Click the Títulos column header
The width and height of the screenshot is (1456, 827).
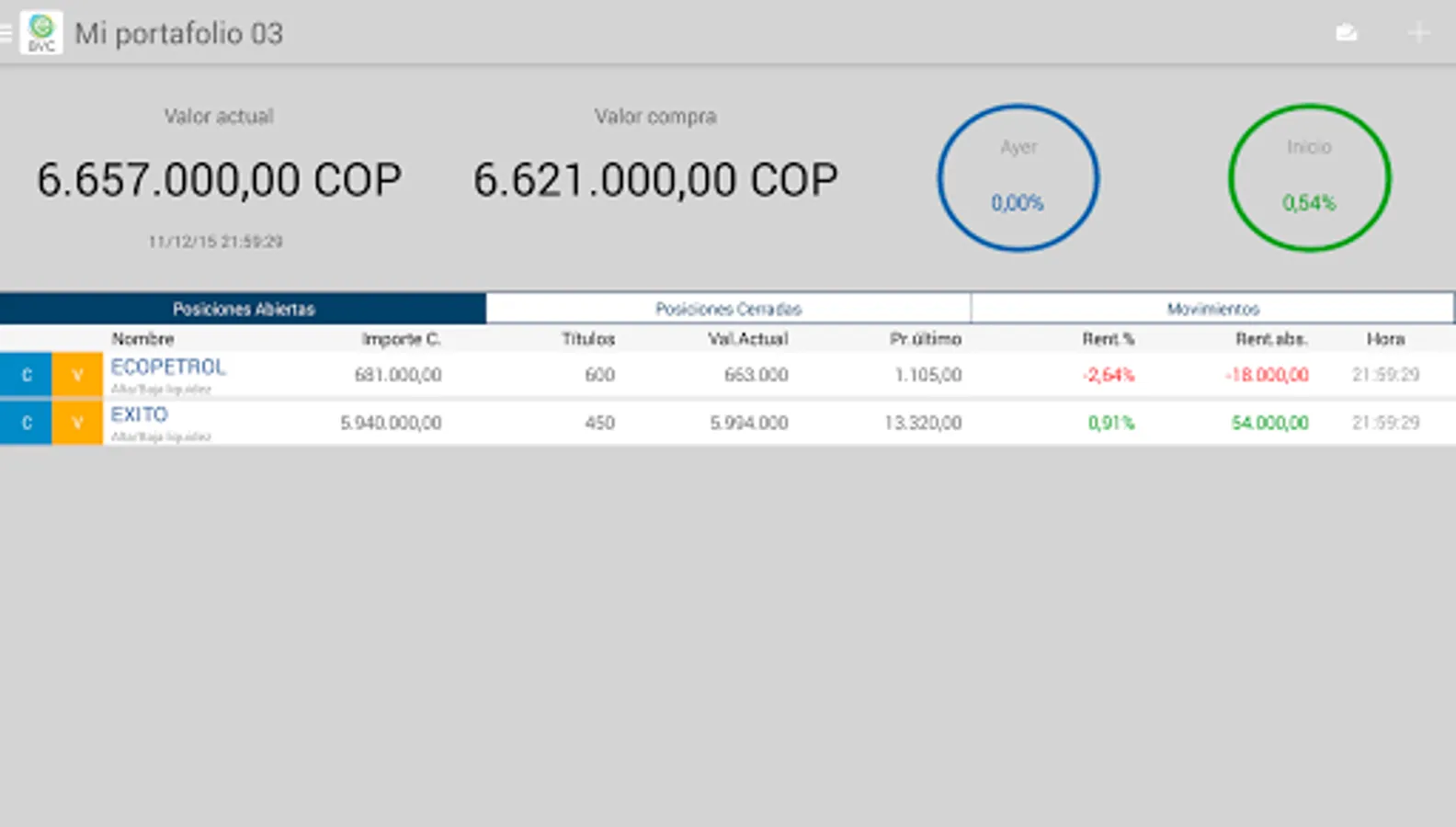[588, 339]
